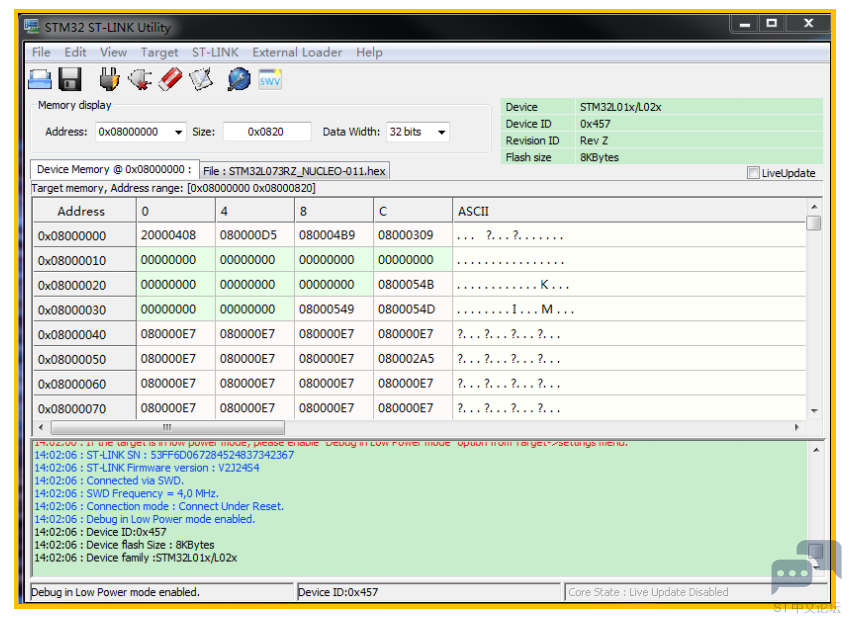Click status bar text Device ID:0x457
This screenshot has width=850, height=623.
338,592
